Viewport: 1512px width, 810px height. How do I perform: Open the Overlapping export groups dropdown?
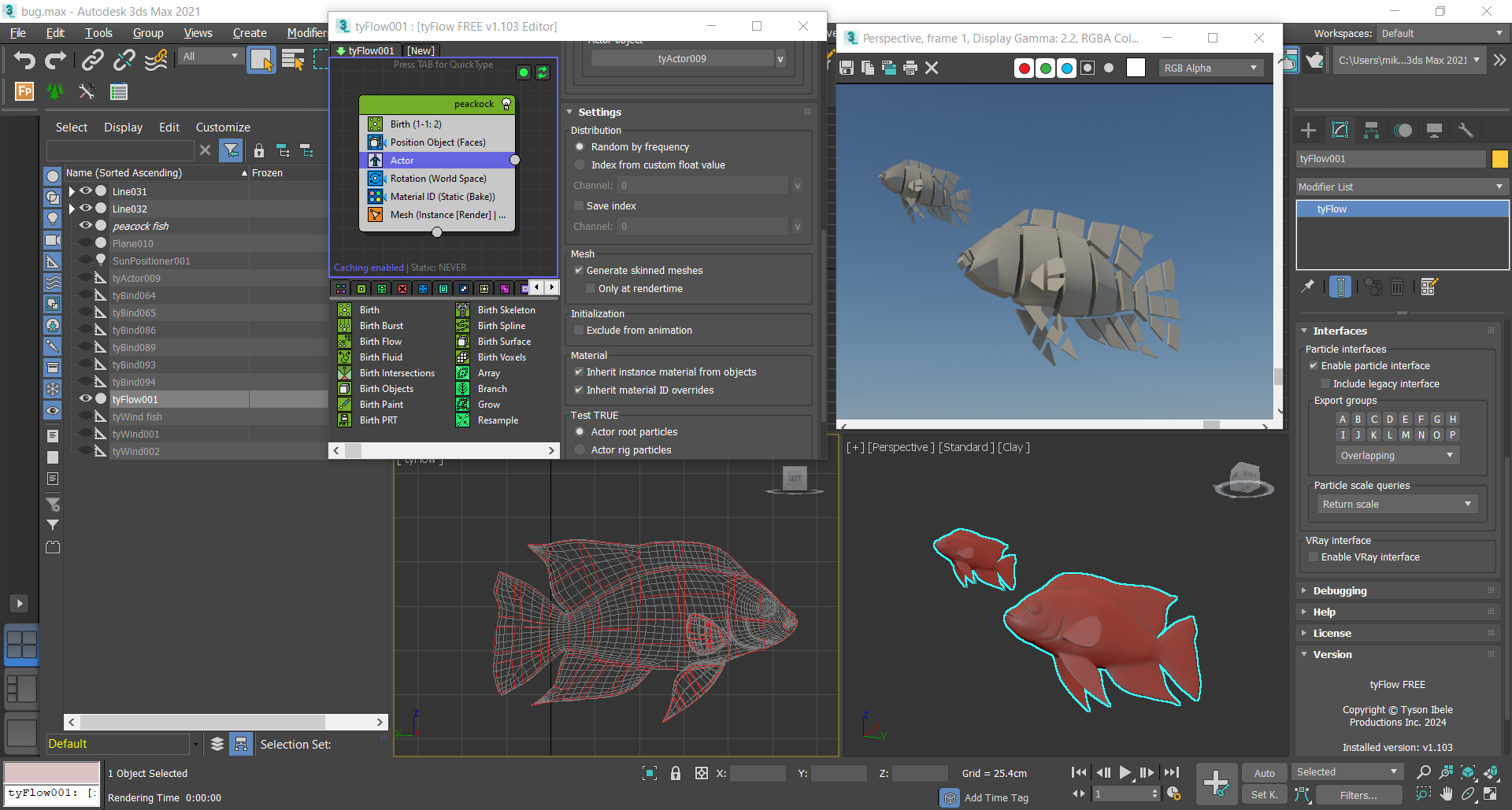coord(1397,455)
